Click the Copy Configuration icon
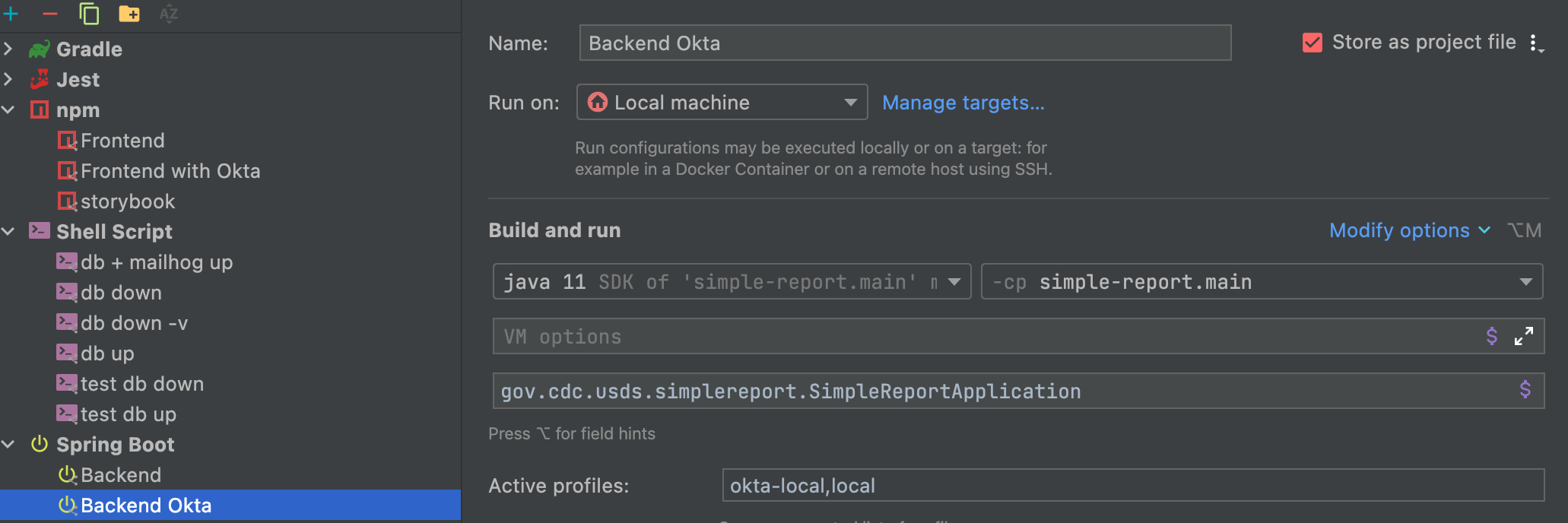 90,14
